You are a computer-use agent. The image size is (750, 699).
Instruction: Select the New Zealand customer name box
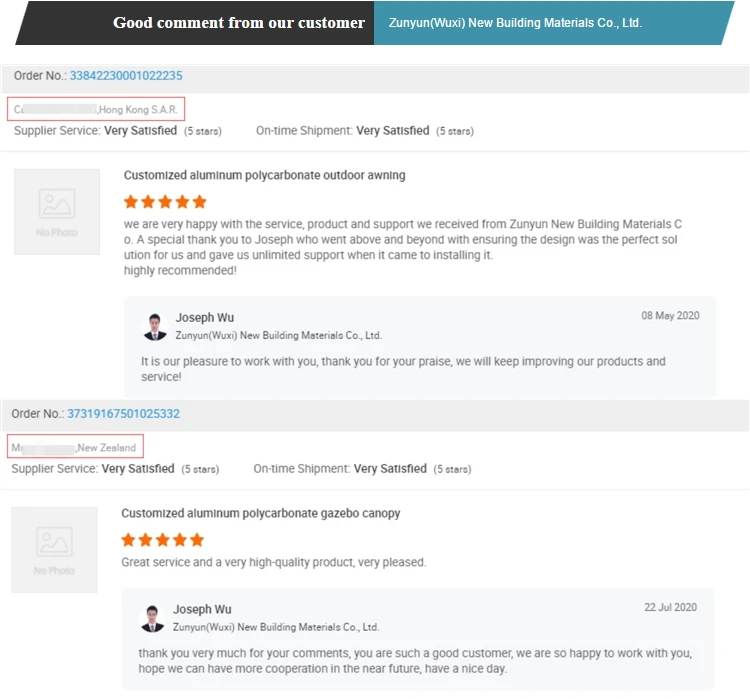75,446
